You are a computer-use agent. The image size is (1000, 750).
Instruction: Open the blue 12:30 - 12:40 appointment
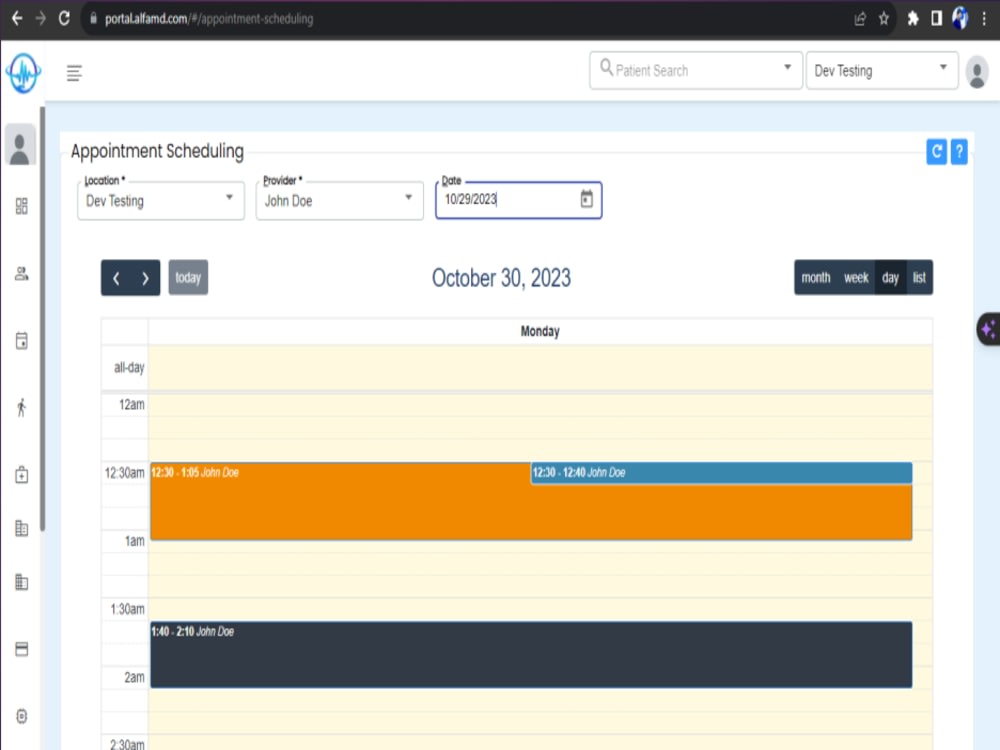(x=721, y=473)
